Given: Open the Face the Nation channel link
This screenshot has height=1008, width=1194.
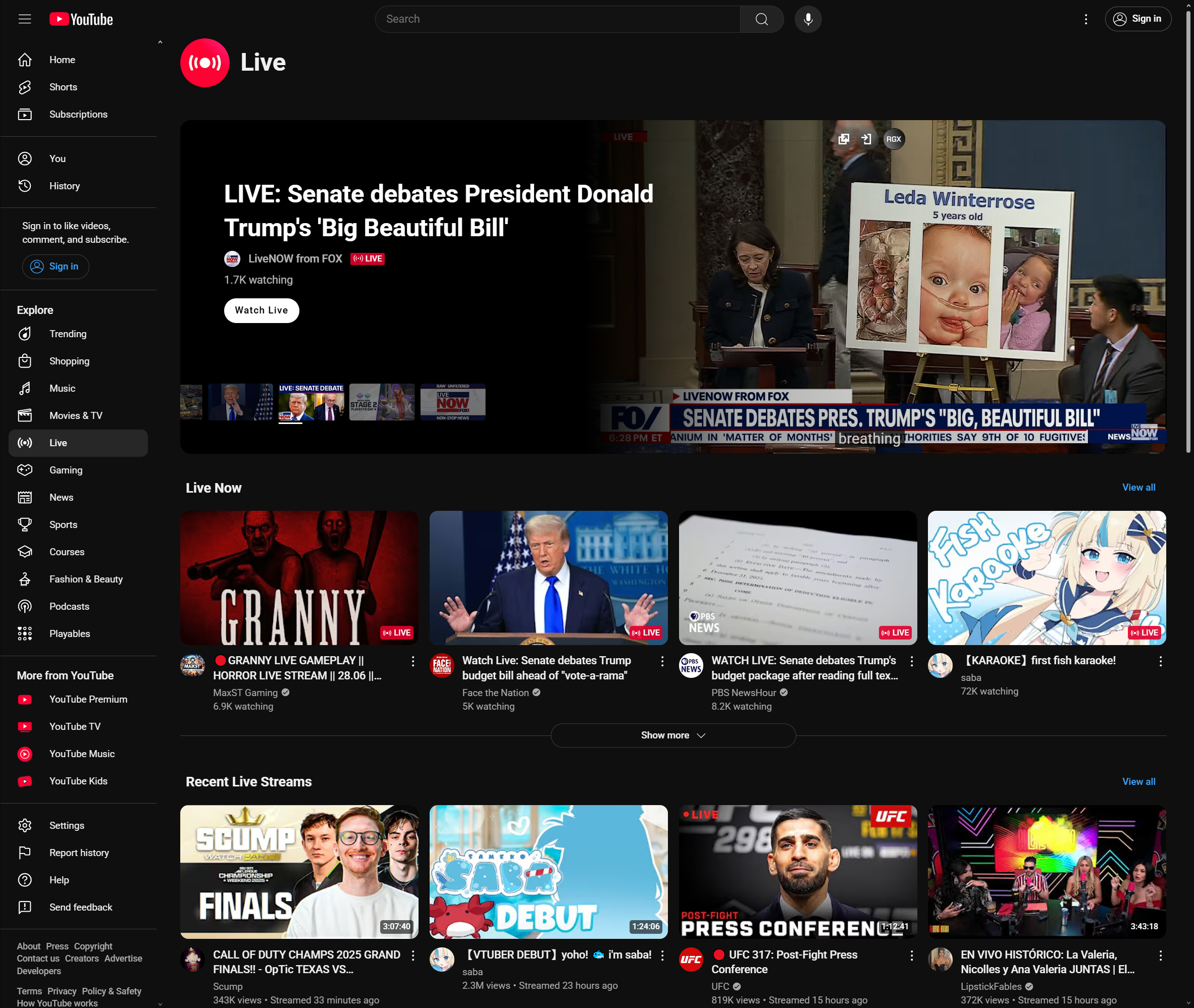Looking at the screenshot, I should [x=495, y=693].
